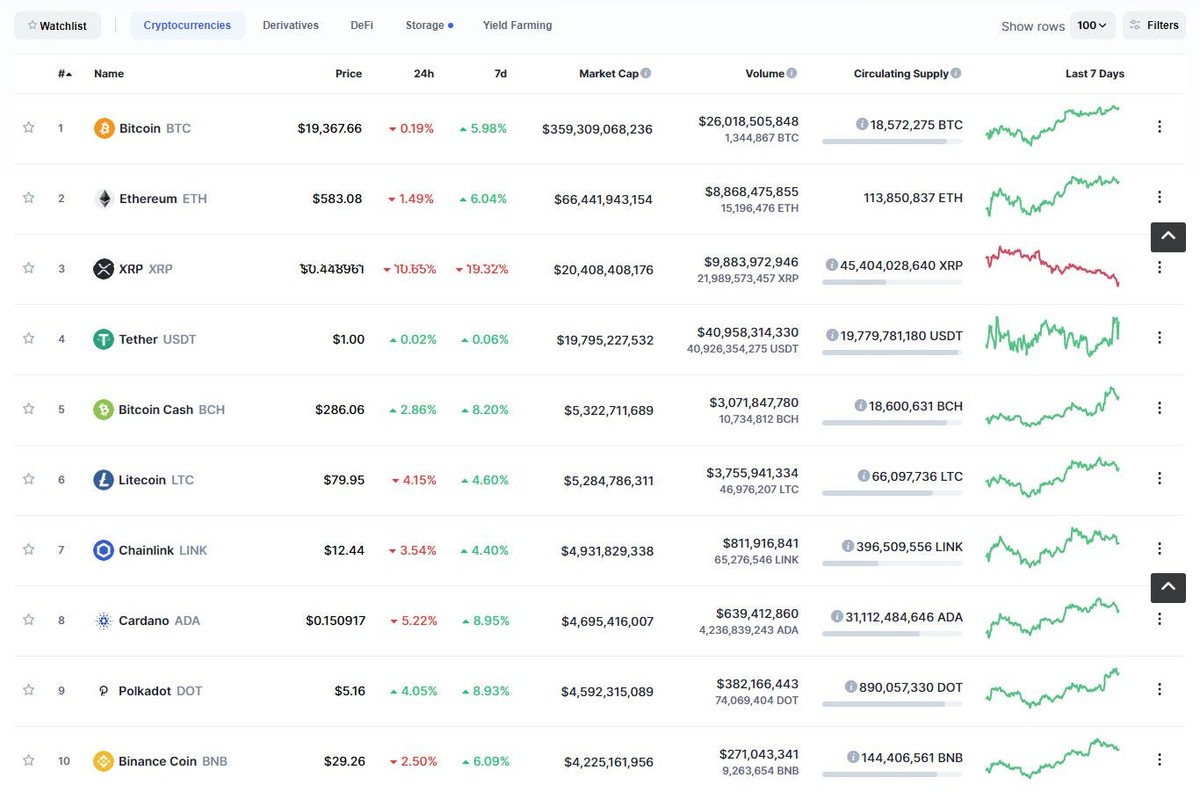Open the three-dot menu for Cardano
1200x792 pixels.
click(x=1159, y=619)
